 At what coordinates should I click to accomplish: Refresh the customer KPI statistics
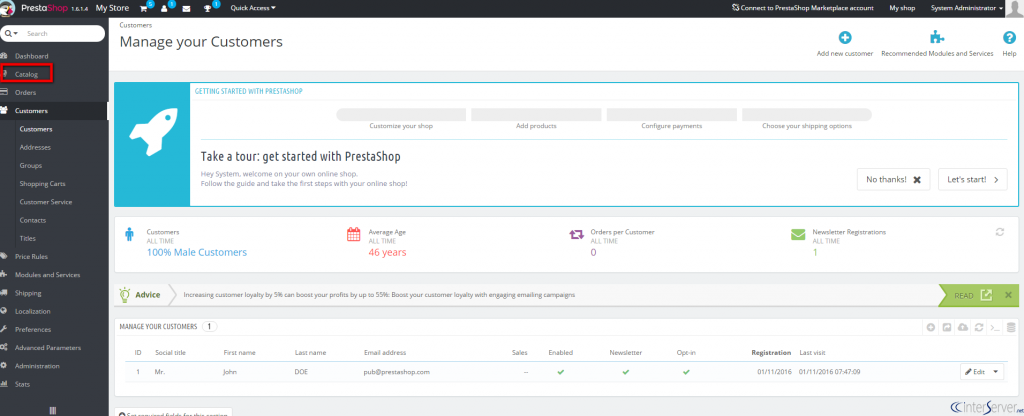[x=999, y=232]
